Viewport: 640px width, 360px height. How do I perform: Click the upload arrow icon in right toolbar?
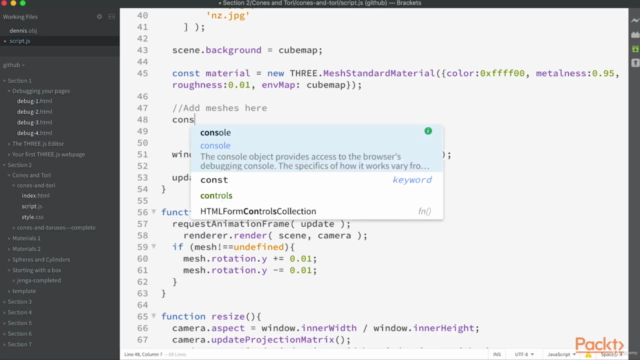tap(635, 63)
